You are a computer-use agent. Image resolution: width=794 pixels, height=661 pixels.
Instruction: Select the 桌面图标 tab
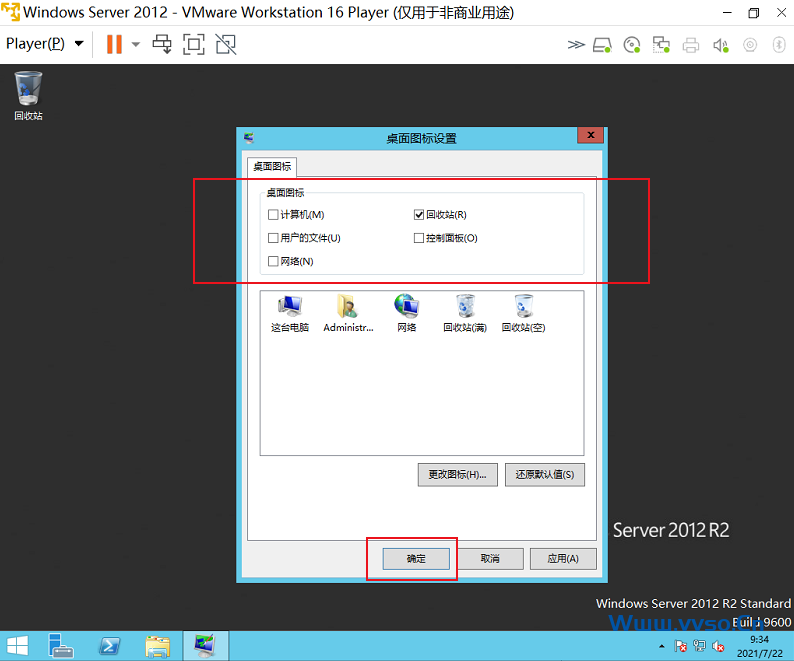tap(272, 166)
